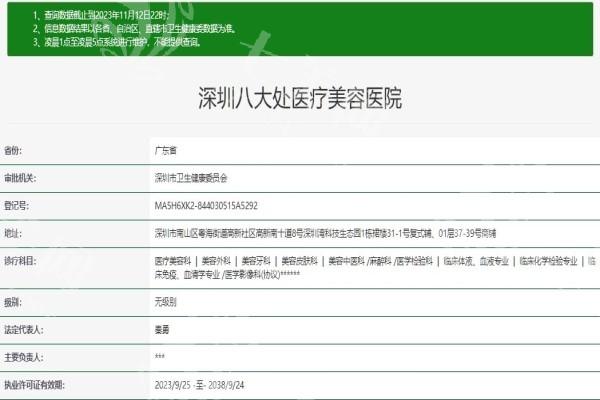Click notice line 3 about 凌晨 system maintenance

point(117,42)
